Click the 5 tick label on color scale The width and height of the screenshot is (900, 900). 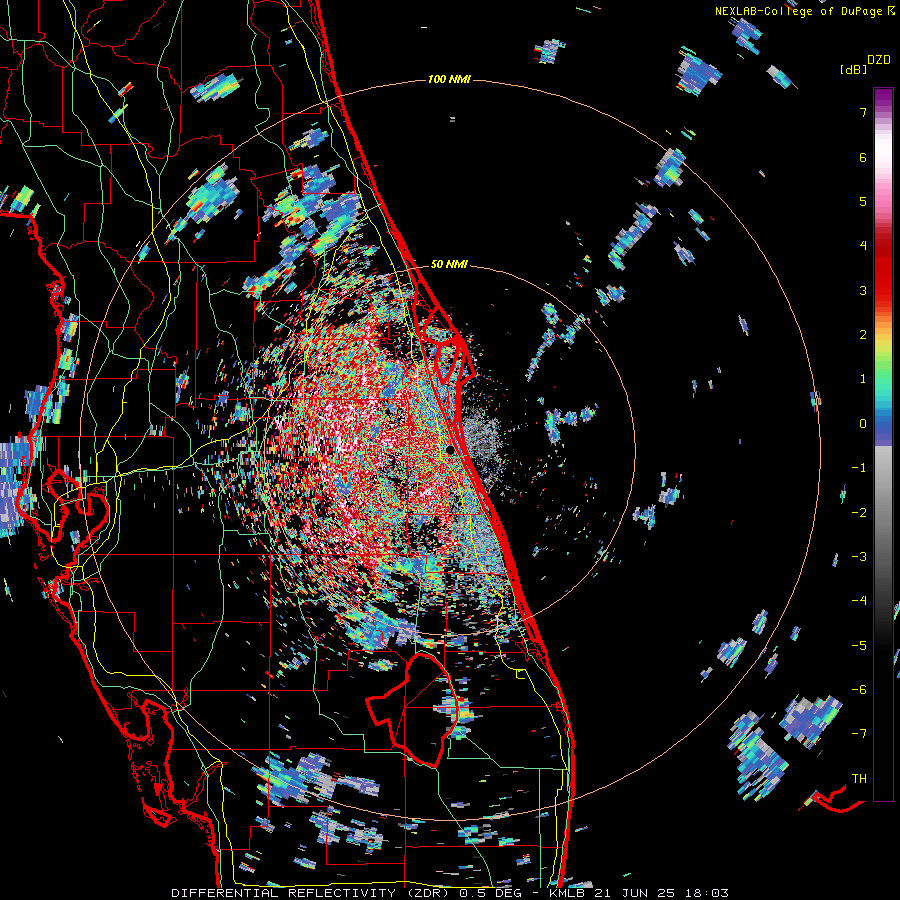coord(863,201)
